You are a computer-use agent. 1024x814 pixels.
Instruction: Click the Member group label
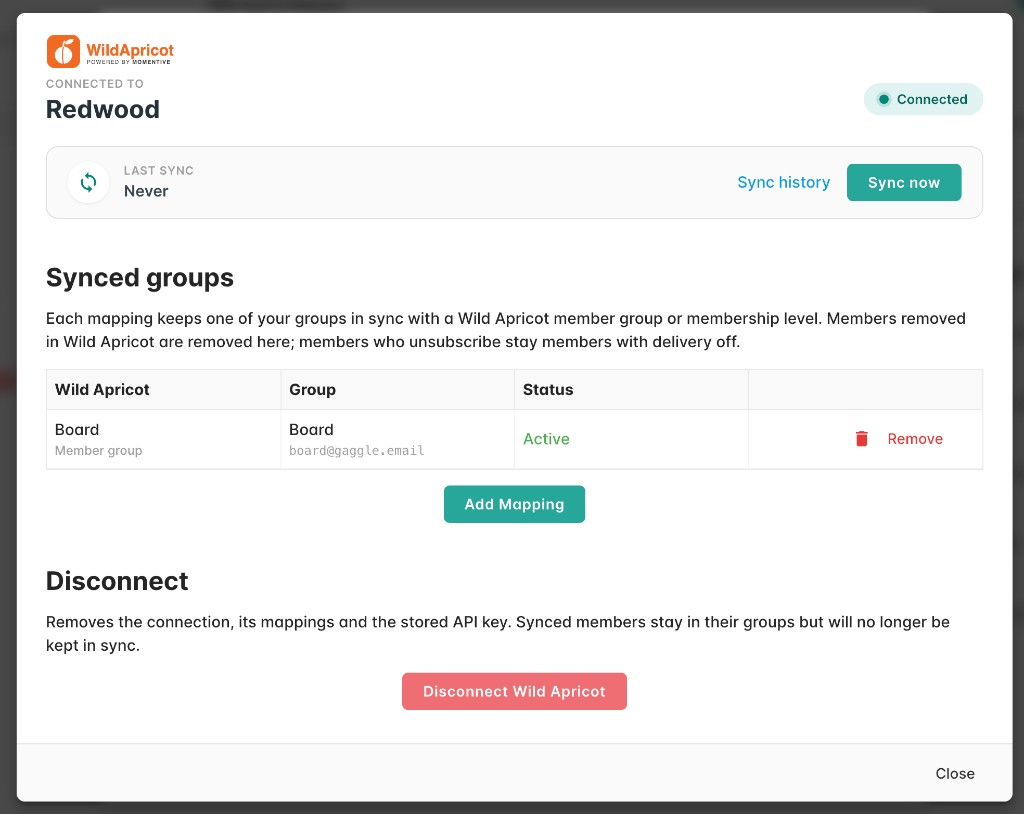(99, 451)
